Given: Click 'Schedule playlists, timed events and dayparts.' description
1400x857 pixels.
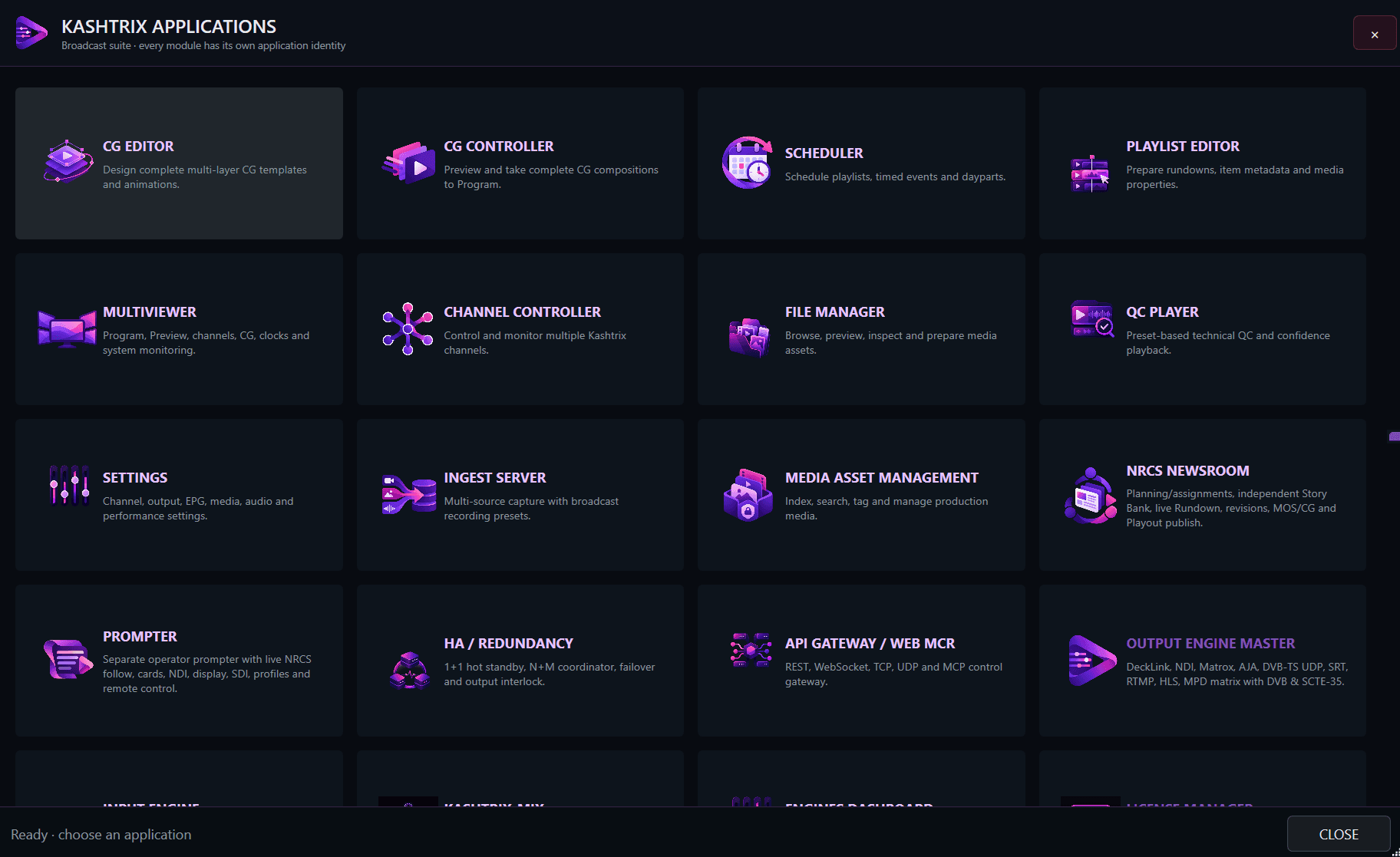Looking at the screenshot, I should 895,176.
